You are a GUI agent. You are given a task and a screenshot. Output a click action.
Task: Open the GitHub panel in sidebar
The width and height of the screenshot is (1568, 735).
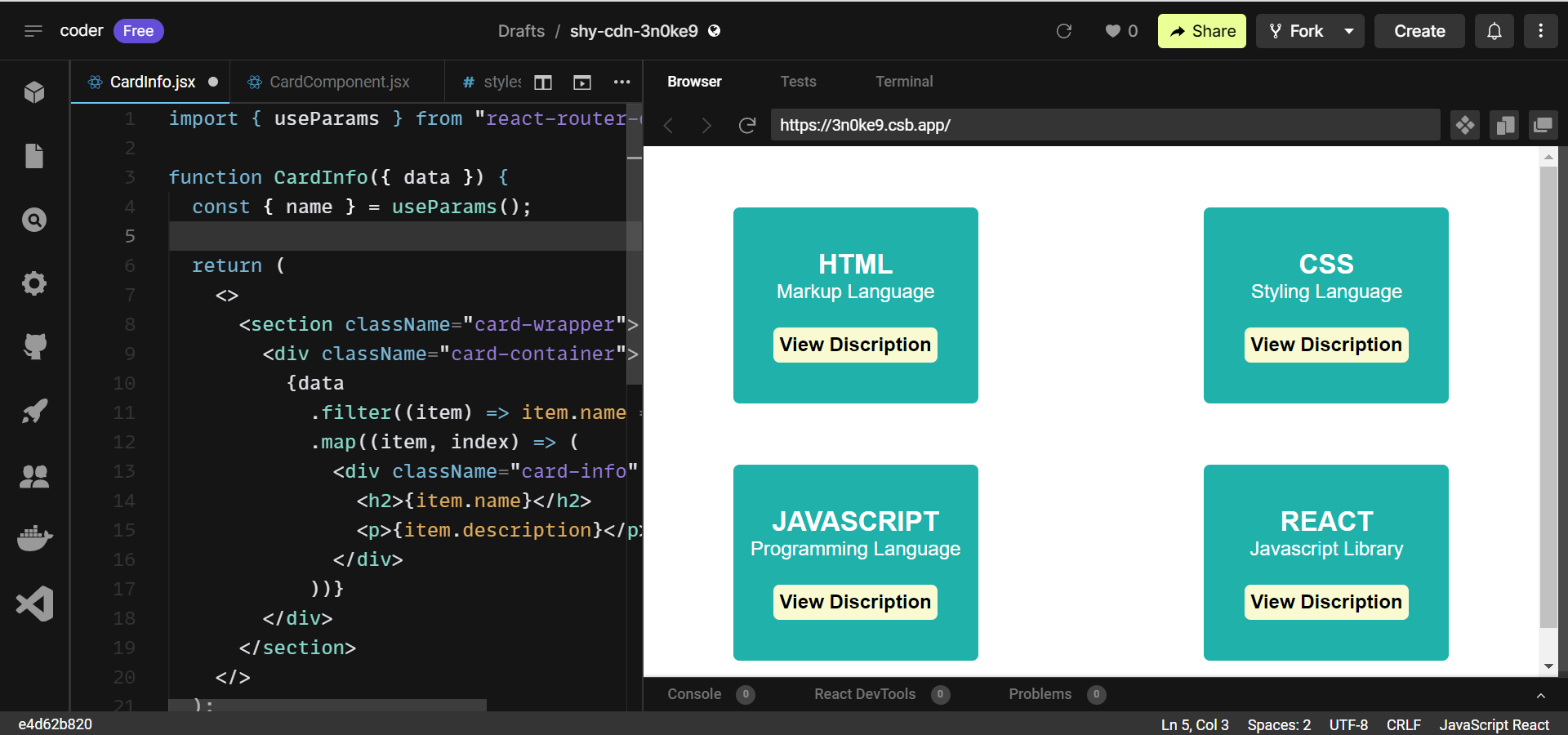(x=34, y=347)
